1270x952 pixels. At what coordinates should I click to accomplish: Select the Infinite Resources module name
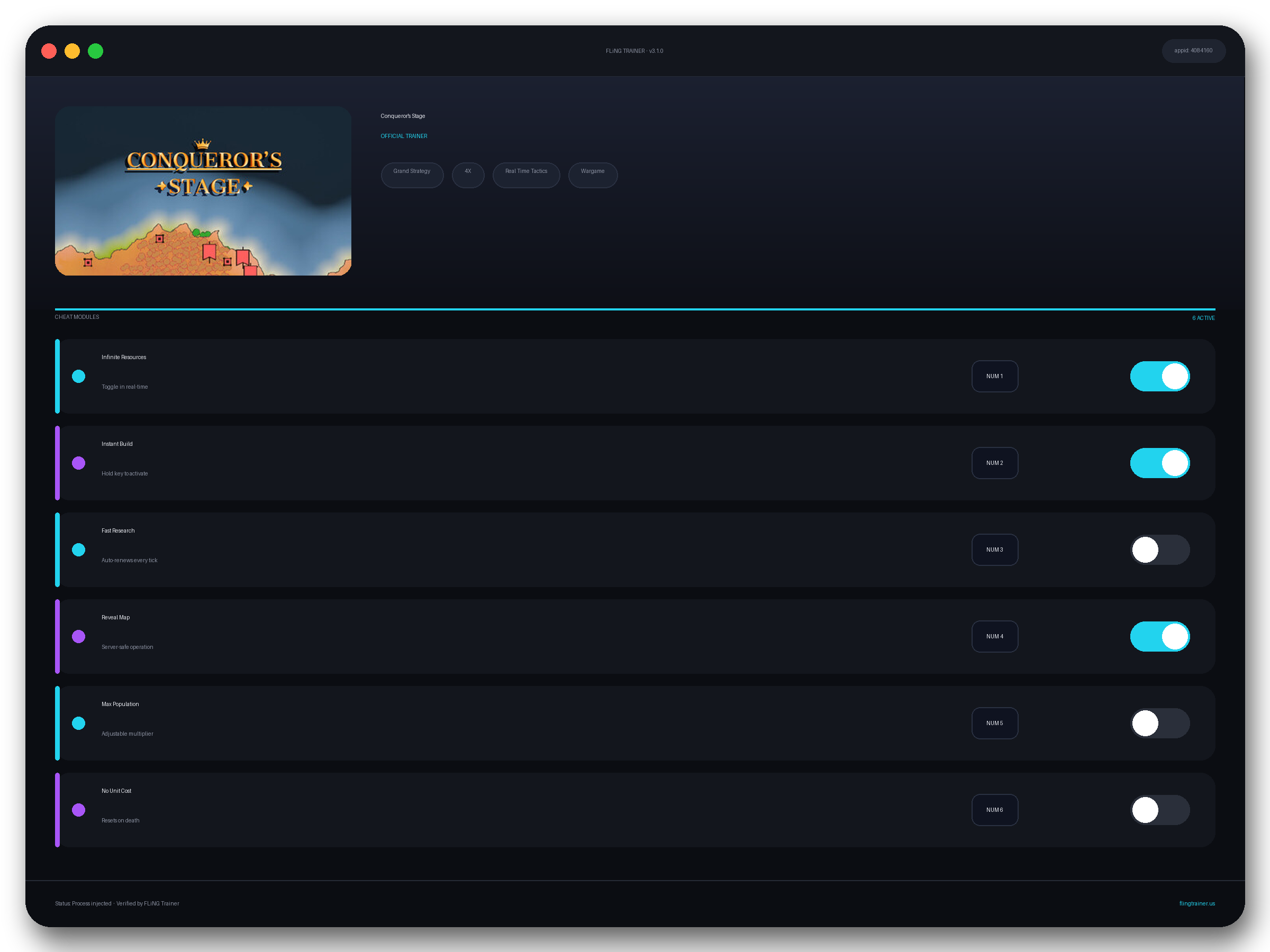click(x=124, y=357)
